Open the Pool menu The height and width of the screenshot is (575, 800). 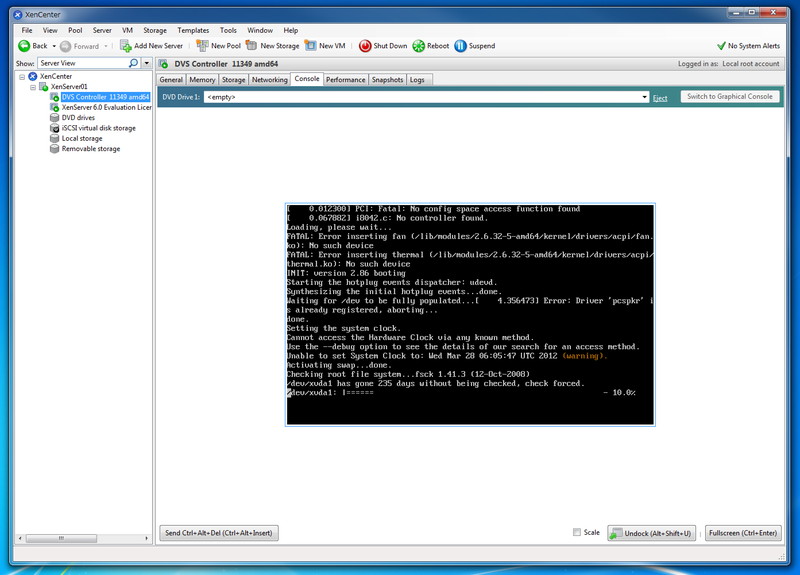coord(75,30)
